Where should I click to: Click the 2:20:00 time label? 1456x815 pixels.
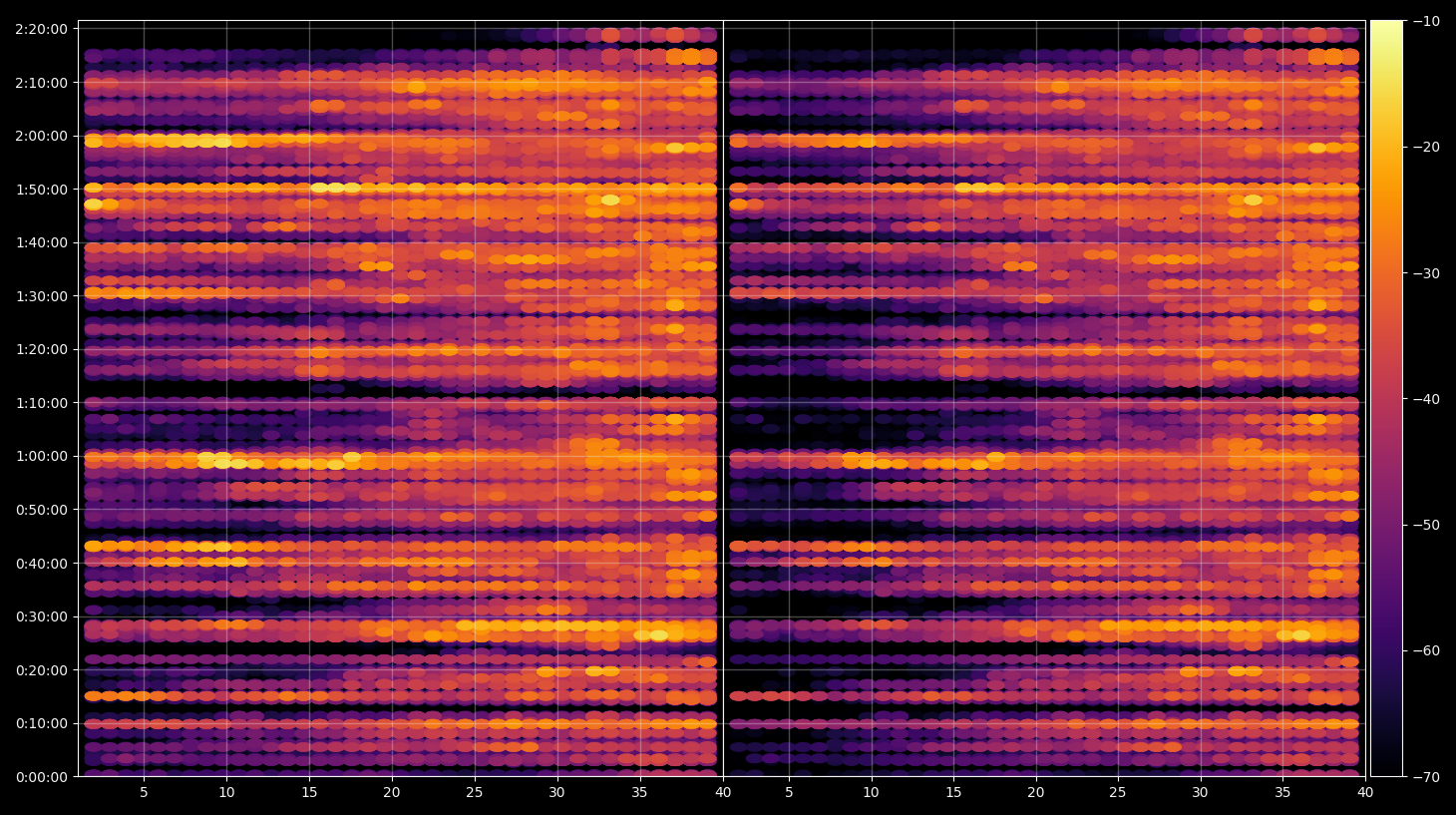[42, 29]
